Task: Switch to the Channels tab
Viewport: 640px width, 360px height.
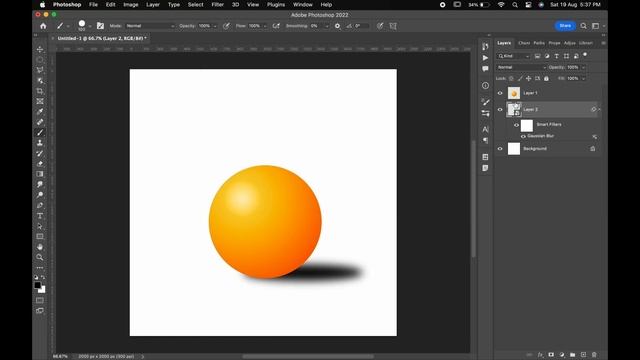Action: [x=524, y=43]
